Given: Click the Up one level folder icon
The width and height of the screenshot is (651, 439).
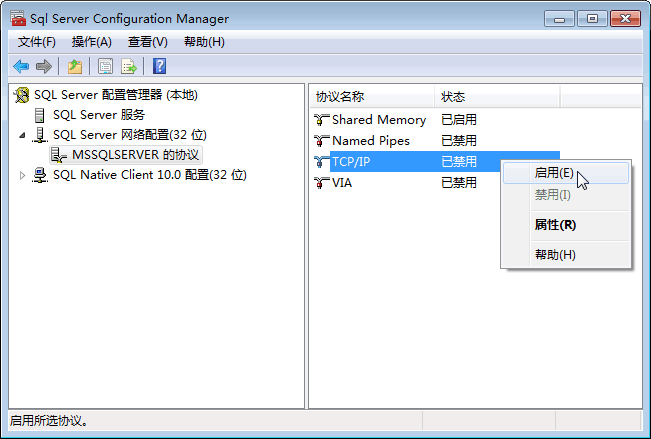Looking at the screenshot, I should [x=75, y=66].
